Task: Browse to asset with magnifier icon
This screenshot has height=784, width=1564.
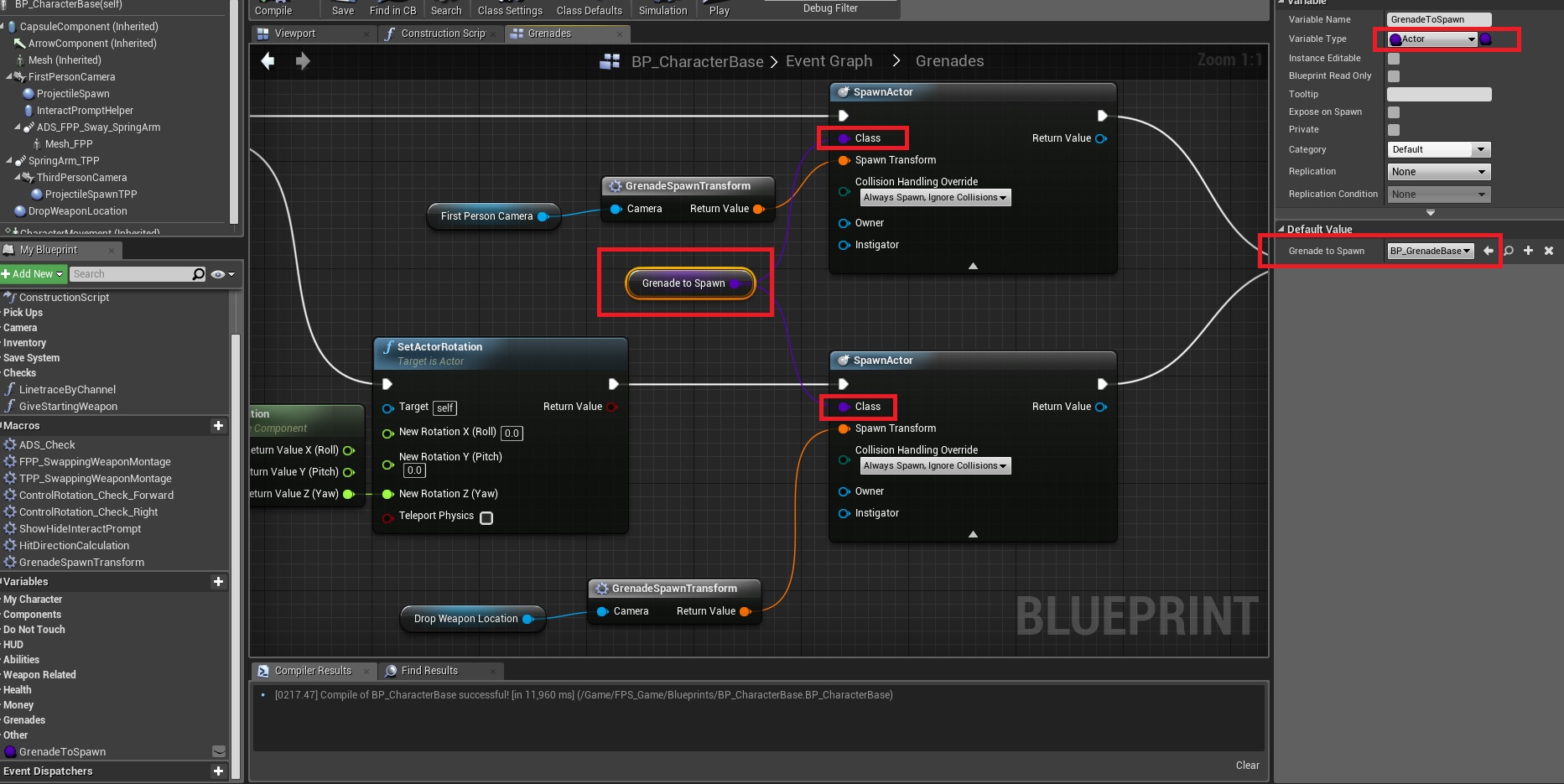Action: (x=1509, y=251)
